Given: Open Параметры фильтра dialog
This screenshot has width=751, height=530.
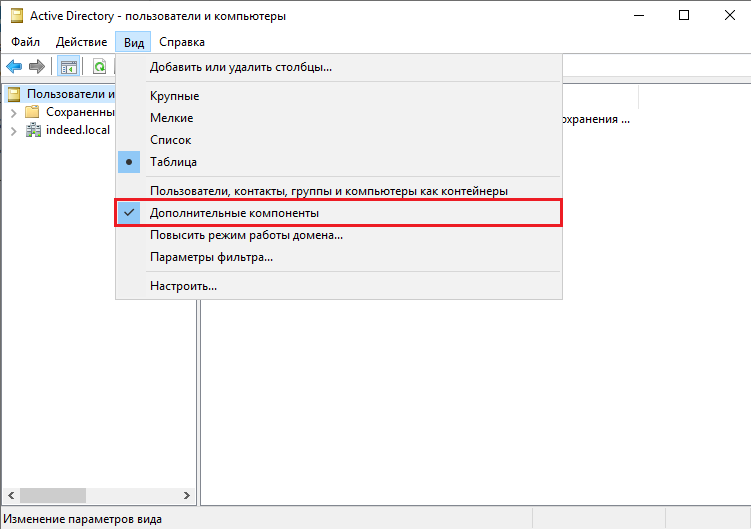Looking at the screenshot, I should point(211,257).
